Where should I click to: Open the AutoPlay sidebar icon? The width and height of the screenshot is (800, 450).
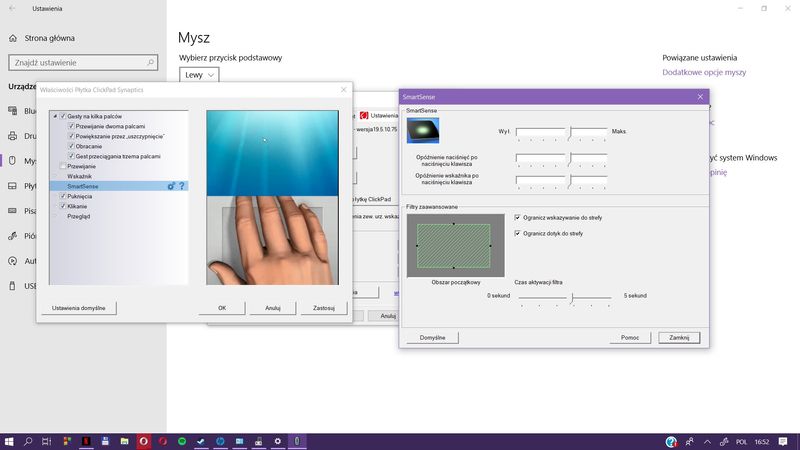[x=13, y=261]
